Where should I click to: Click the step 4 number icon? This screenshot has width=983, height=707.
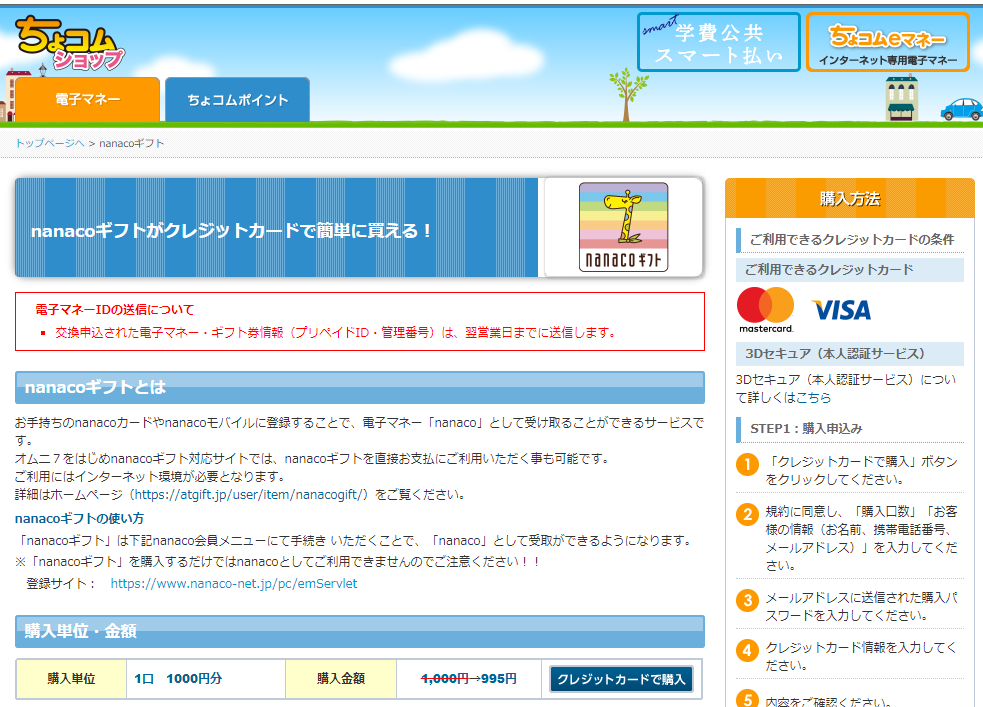pos(747,650)
